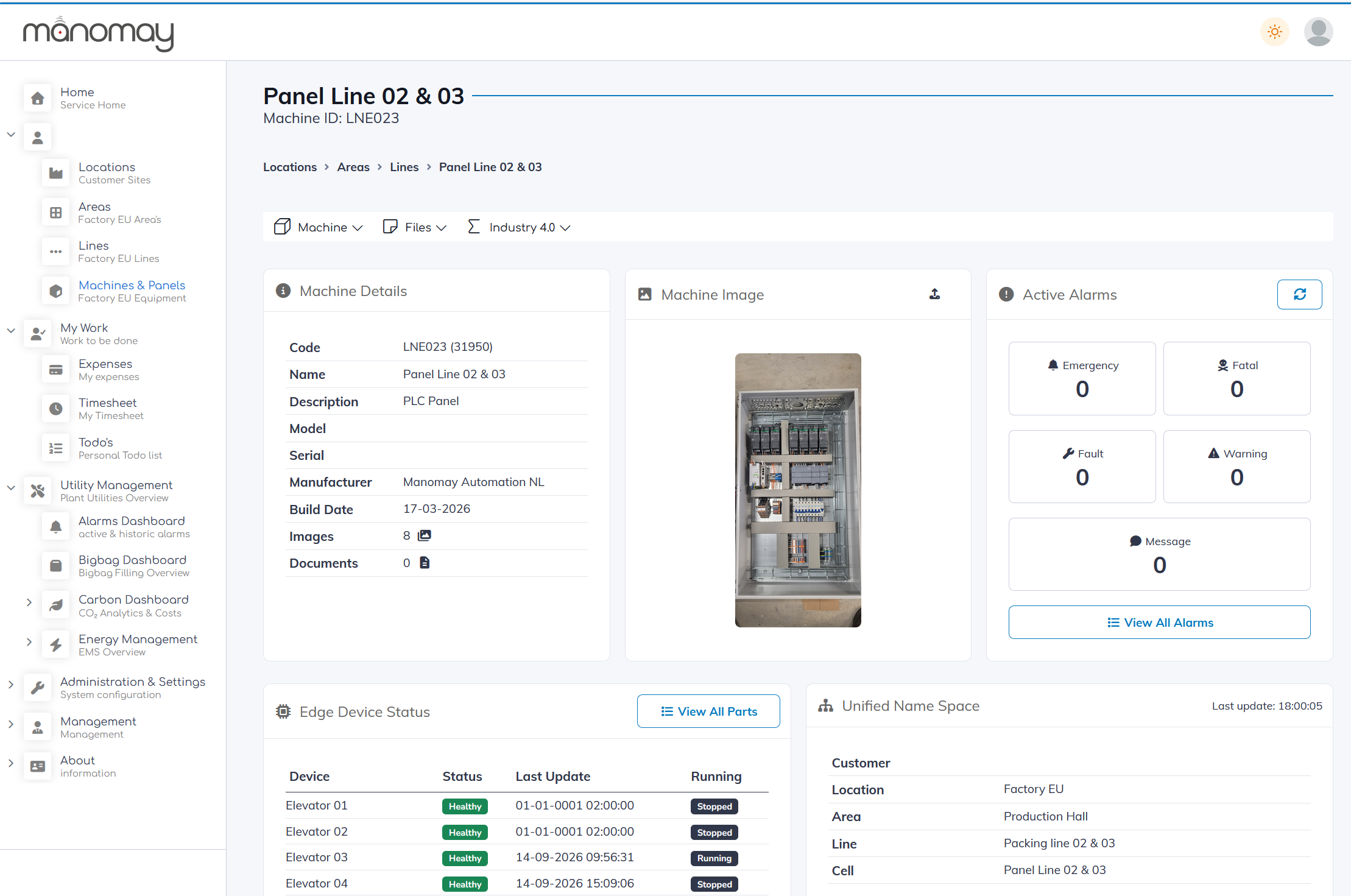Open the Emergency alarms card

click(1082, 379)
